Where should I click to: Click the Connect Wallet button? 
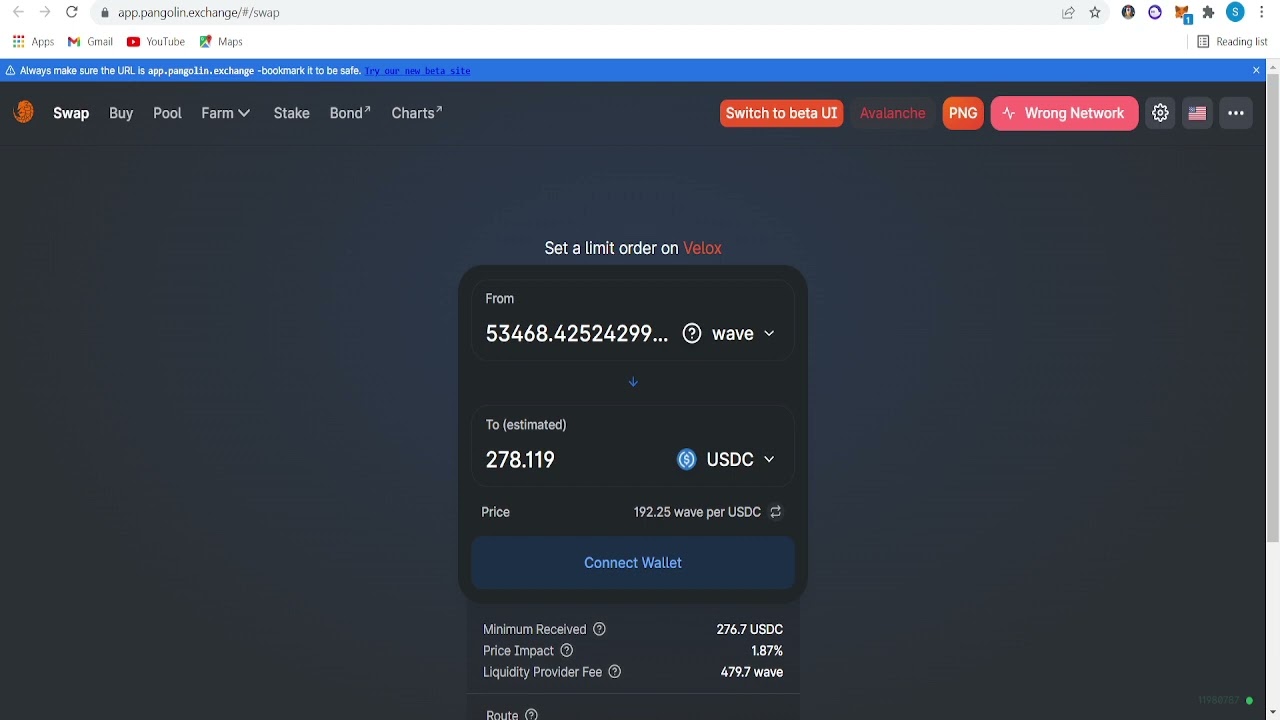click(x=633, y=563)
